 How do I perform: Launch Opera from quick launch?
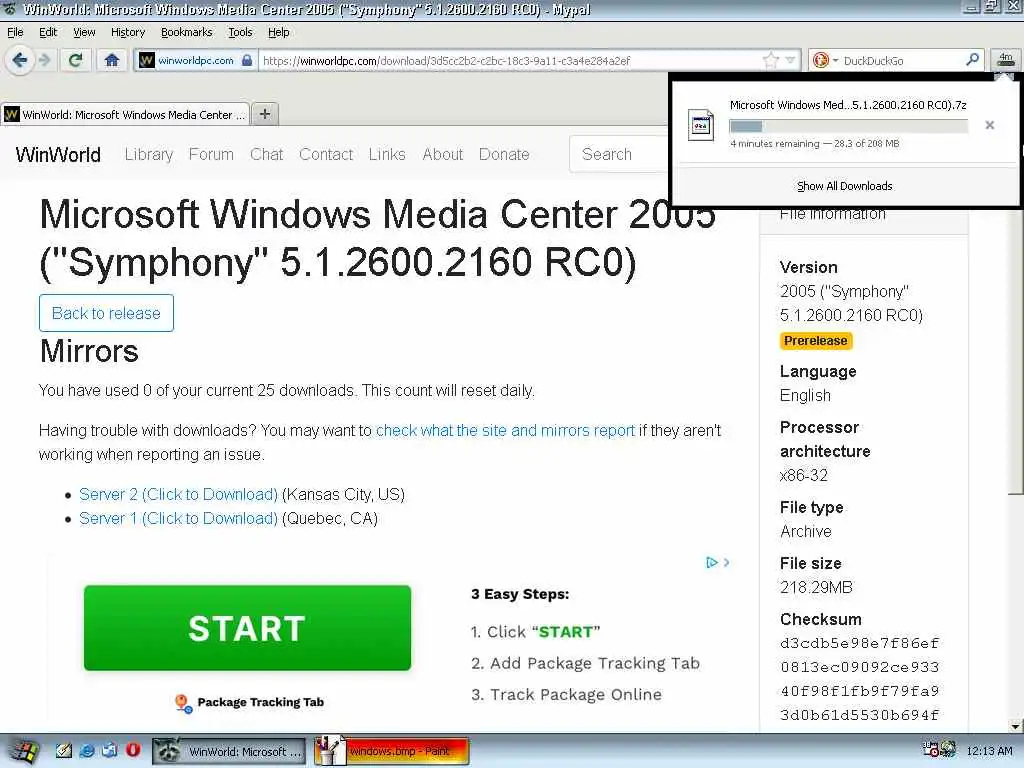[133, 750]
